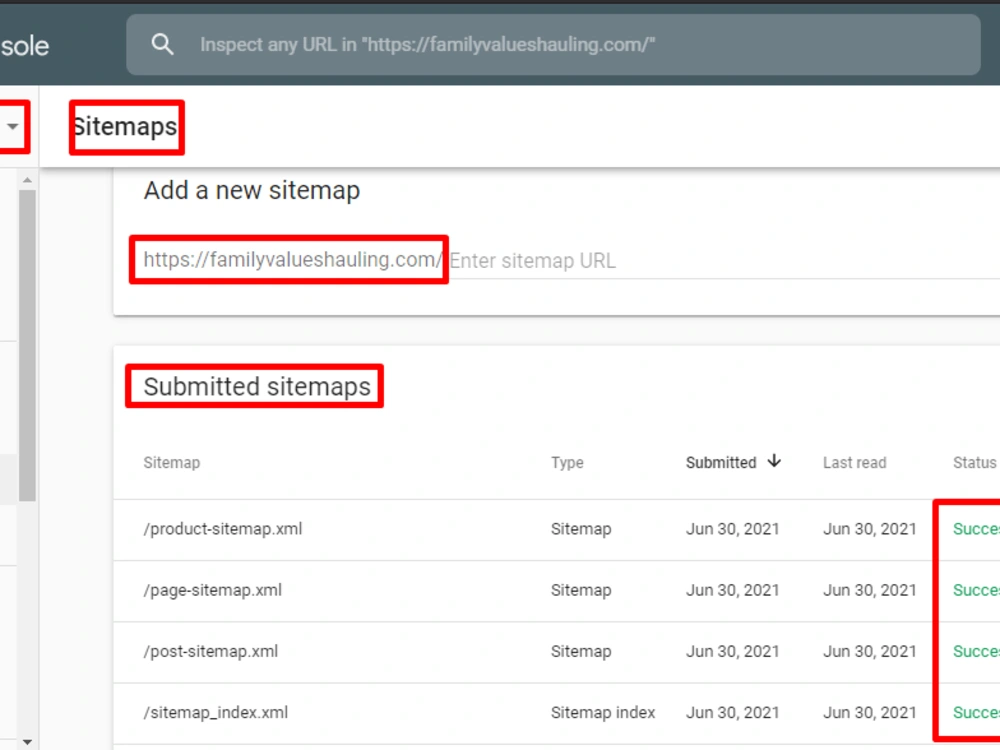1000x750 pixels.
Task: Click the Submitted sitemaps heading
Action: click(x=257, y=386)
